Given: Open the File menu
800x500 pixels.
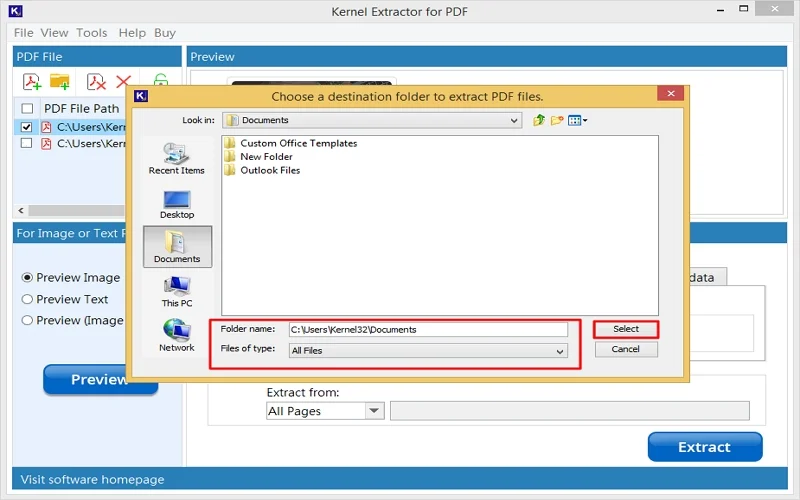Looking at the screenshot, I should tap(23, 33).
